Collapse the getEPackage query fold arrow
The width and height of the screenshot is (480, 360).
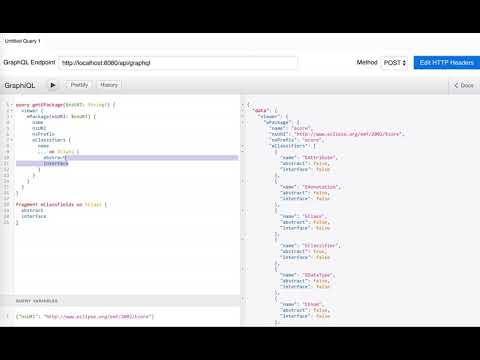12,105
